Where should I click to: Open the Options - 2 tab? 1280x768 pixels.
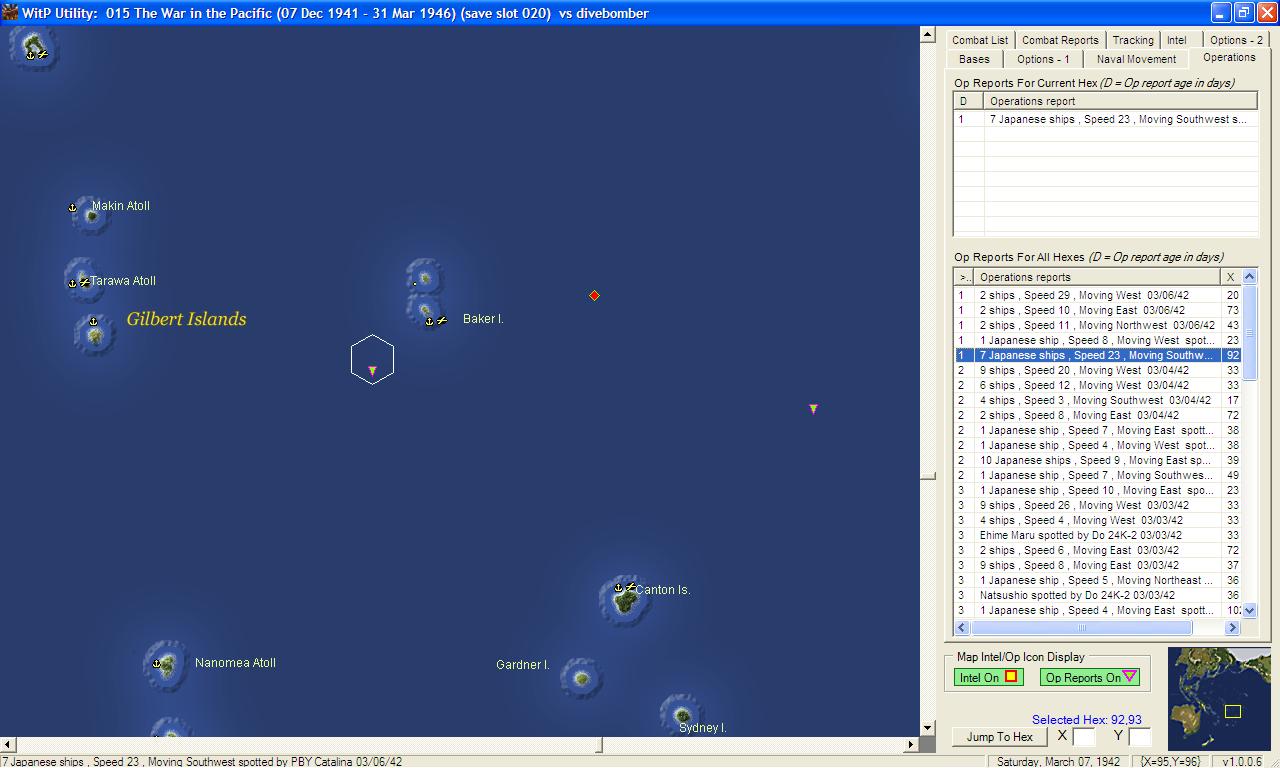1236,40
